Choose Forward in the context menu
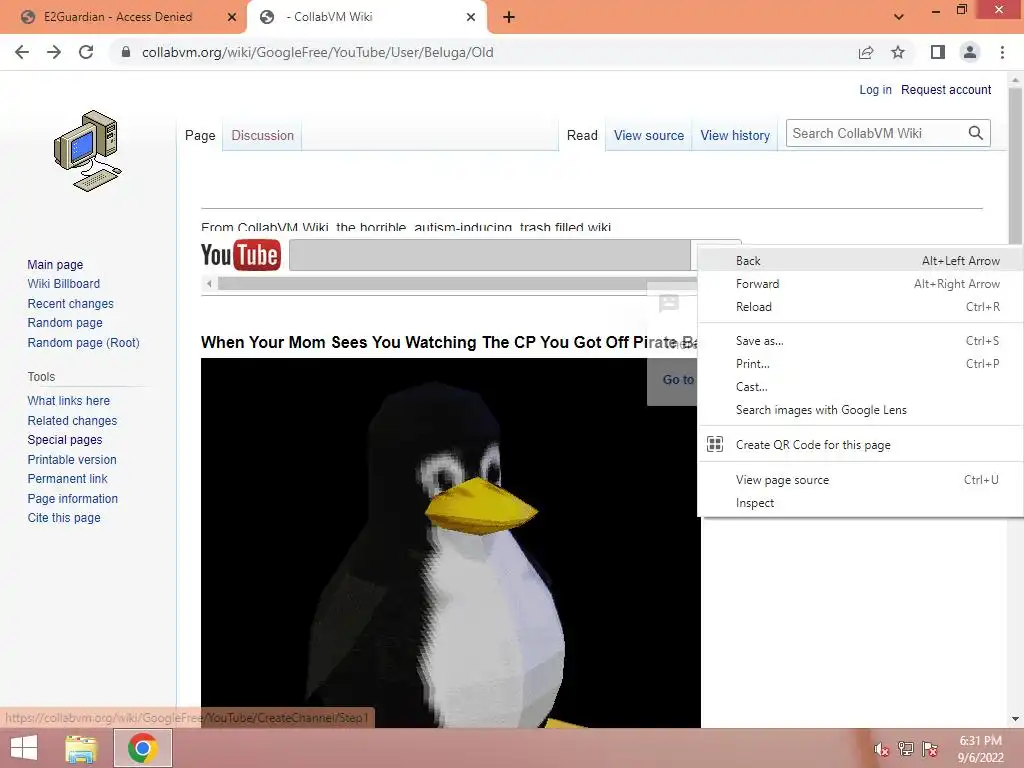 [x=860, y=283]
